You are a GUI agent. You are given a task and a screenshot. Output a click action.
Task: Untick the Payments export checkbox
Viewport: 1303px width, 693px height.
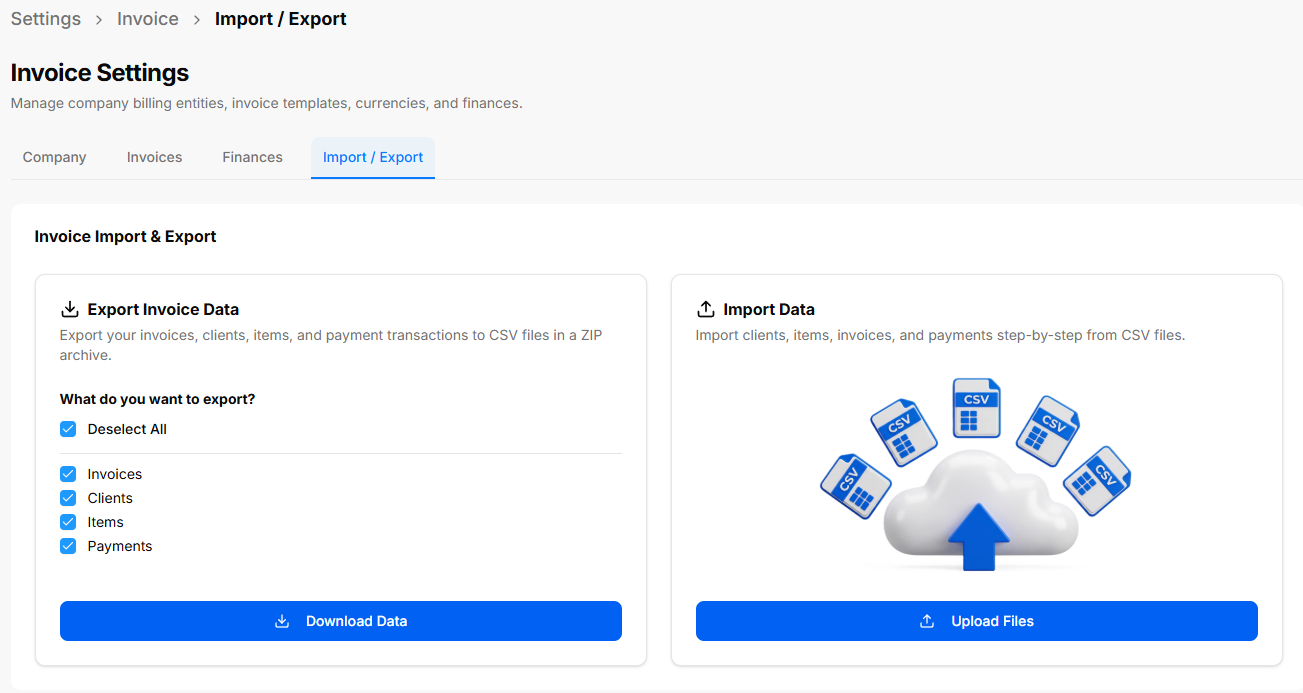coord(68,546)
